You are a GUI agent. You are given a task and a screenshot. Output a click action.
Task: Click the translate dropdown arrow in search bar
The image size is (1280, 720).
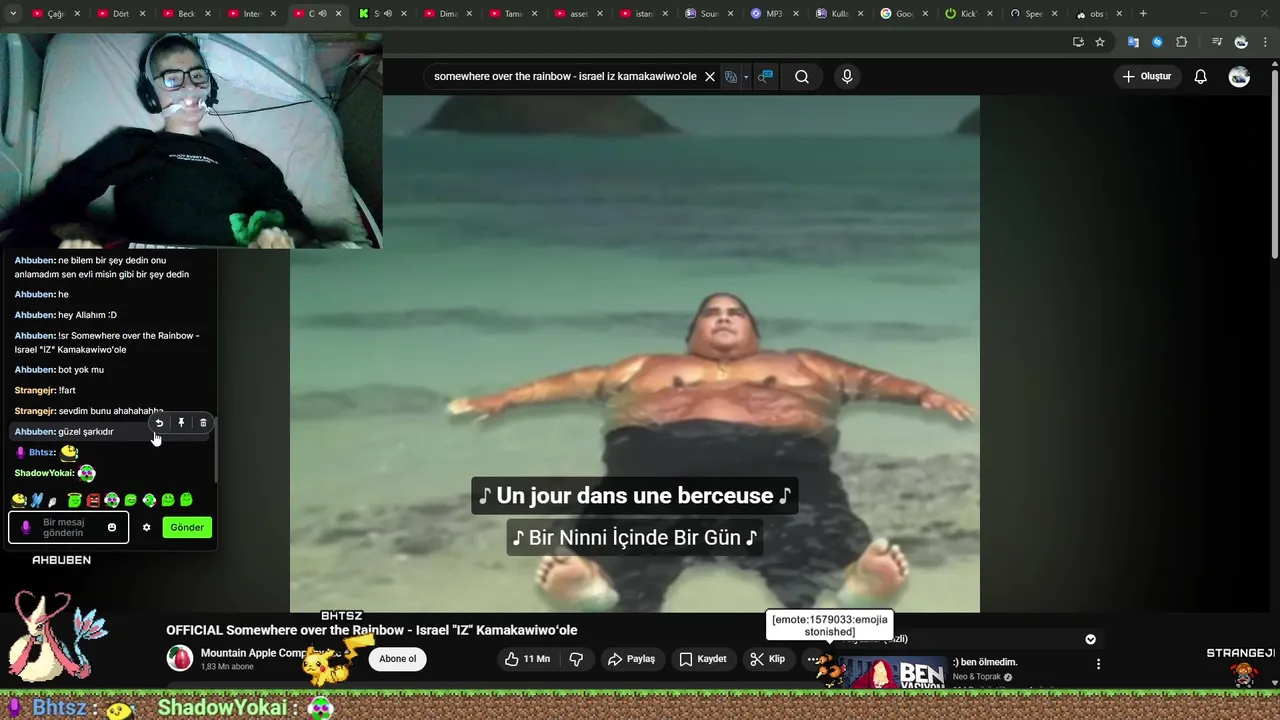(x=746, y=77)
